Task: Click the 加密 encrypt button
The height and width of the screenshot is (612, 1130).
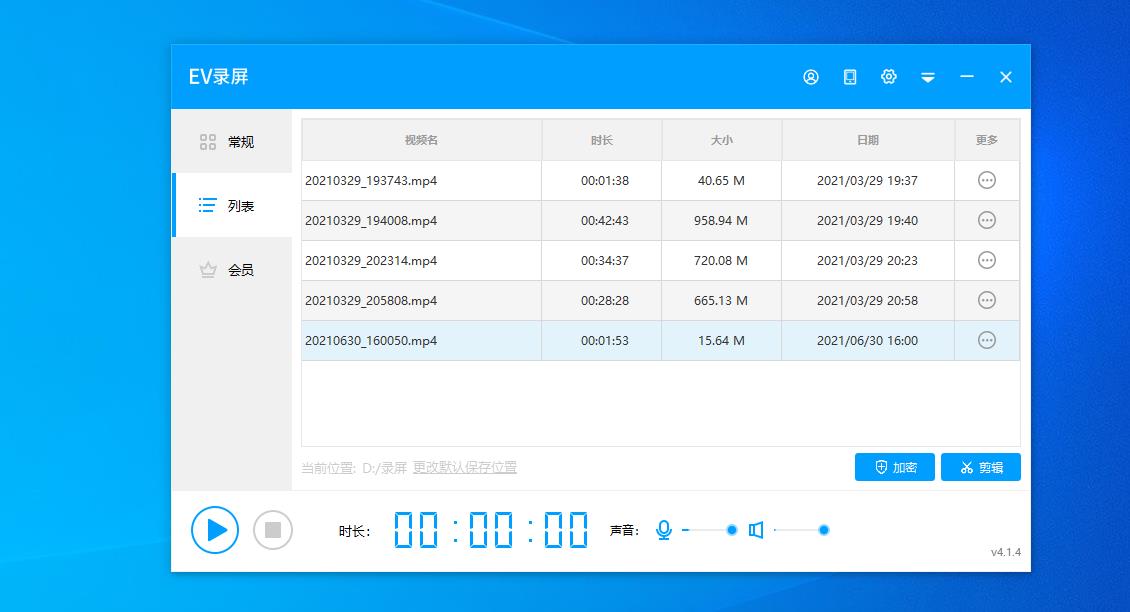Action: click(895, 467)
